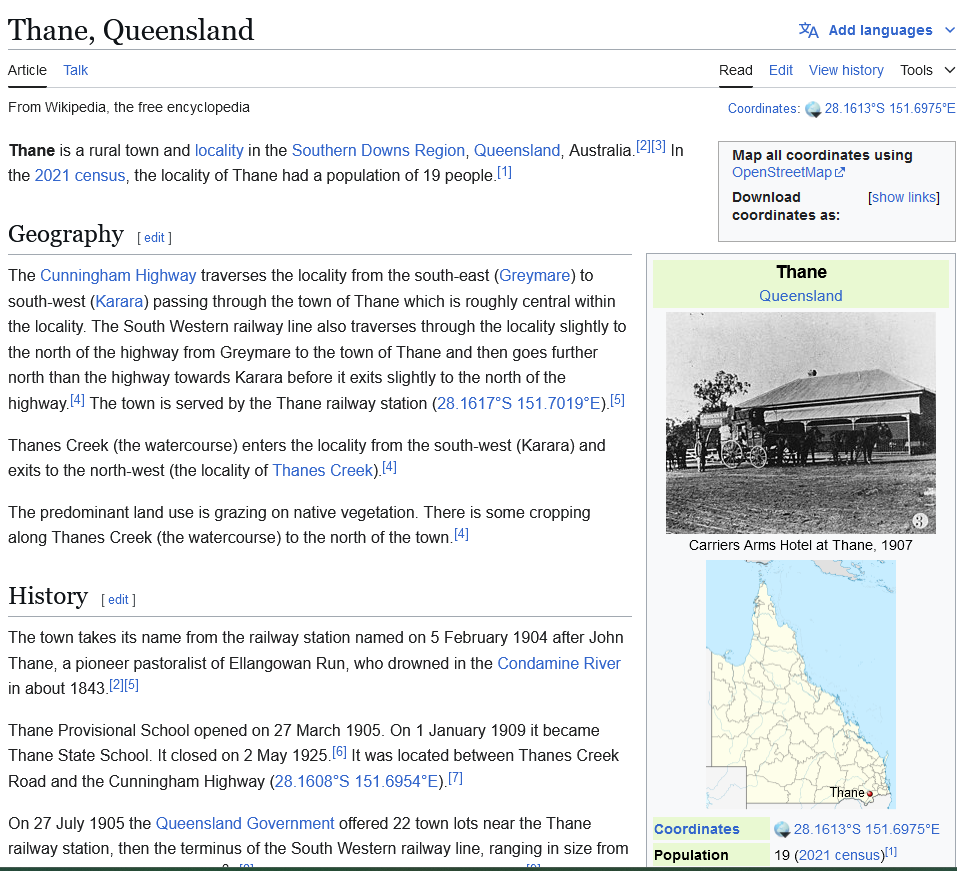Click the railway station coordinates 28.1617°S 151.7019°E

(x=519, y=403)
